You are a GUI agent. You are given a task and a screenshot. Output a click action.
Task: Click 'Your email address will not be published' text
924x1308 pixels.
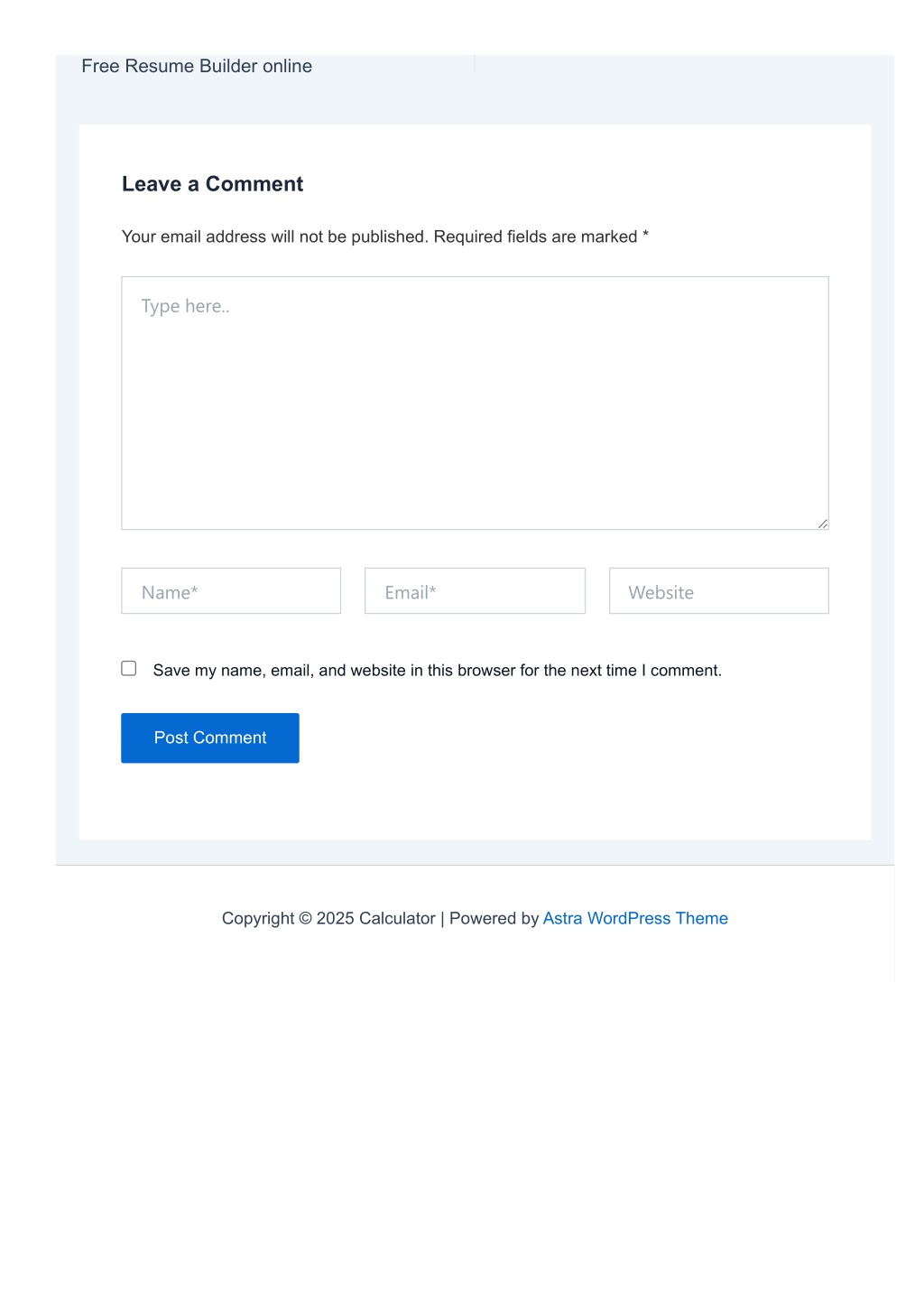point(275,237)
